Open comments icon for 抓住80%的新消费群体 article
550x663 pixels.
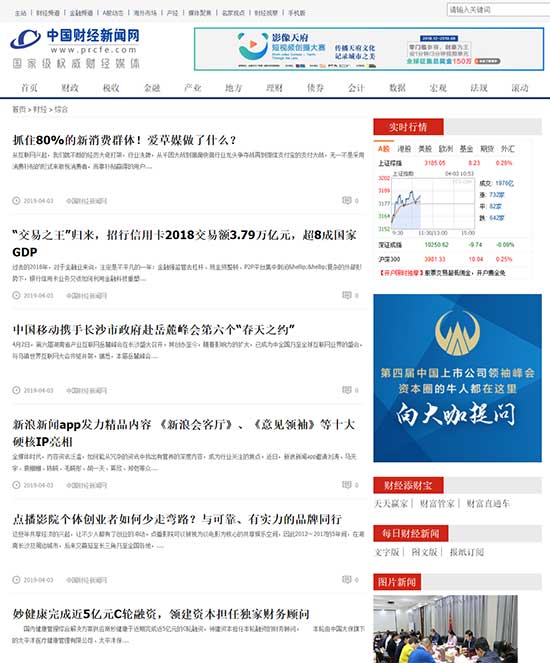347,200
